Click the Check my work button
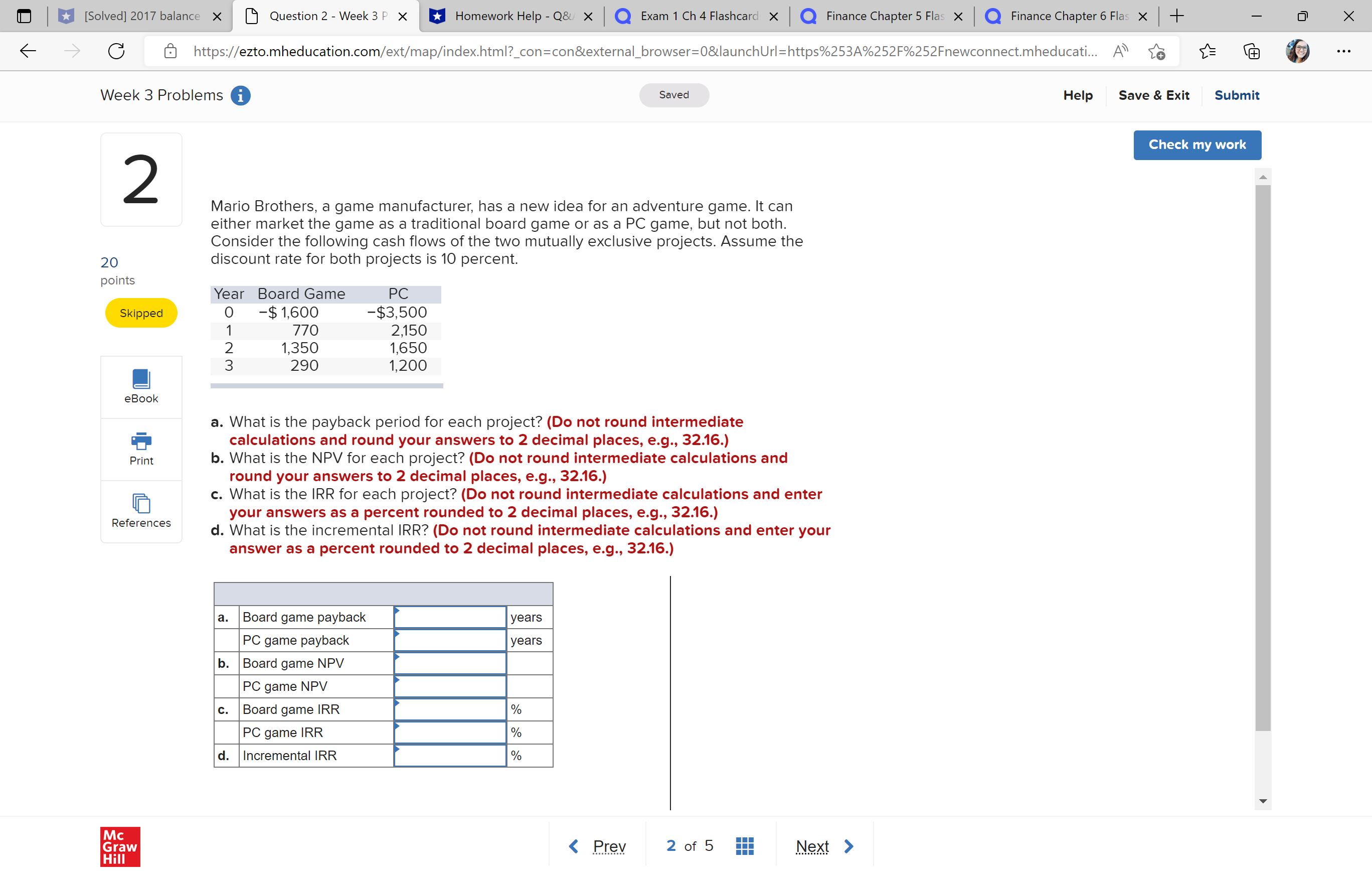 [x=1197, y=145]
